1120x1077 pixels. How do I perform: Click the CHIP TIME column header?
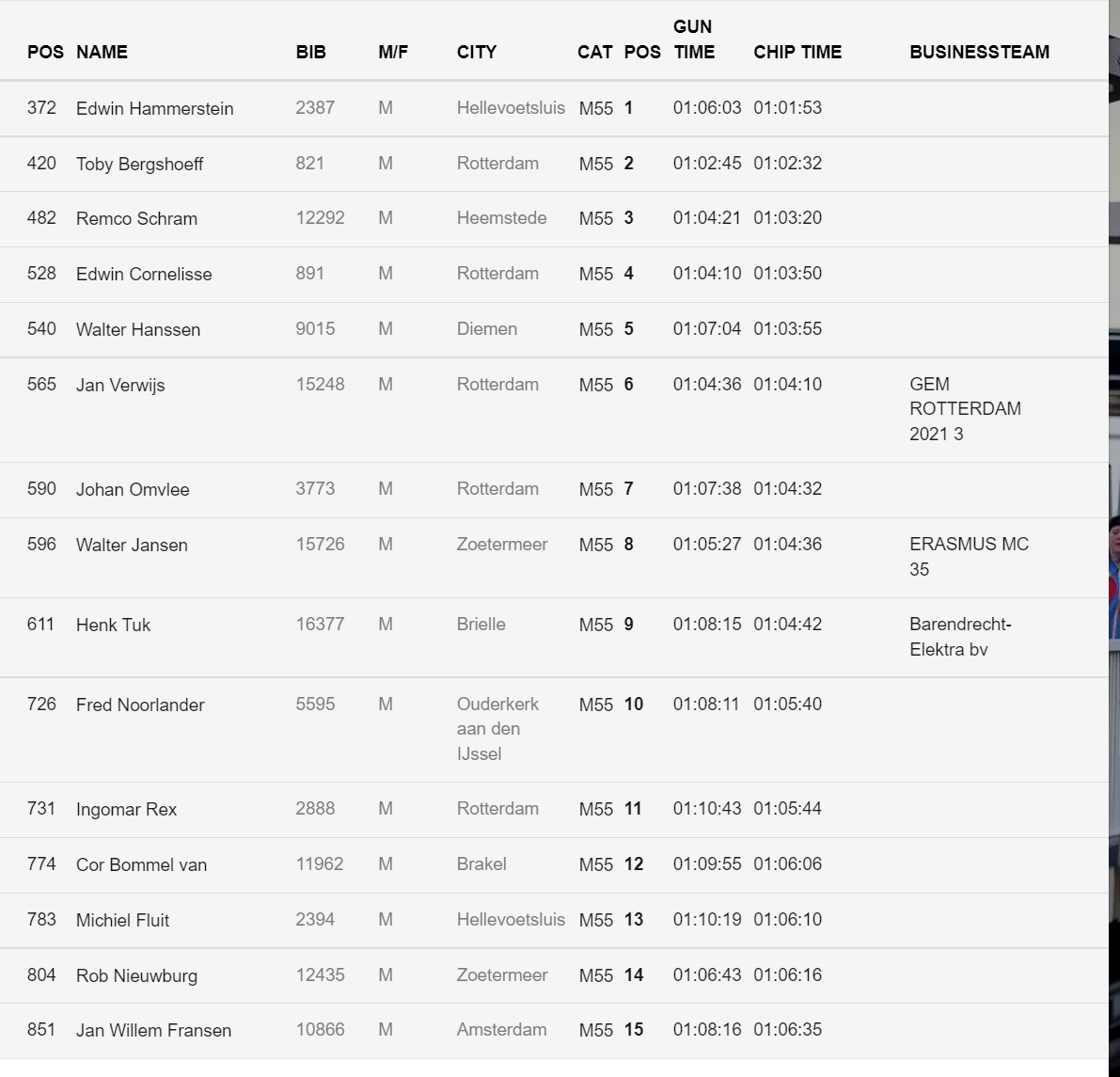pyautogui.click(x=797, y=52)
